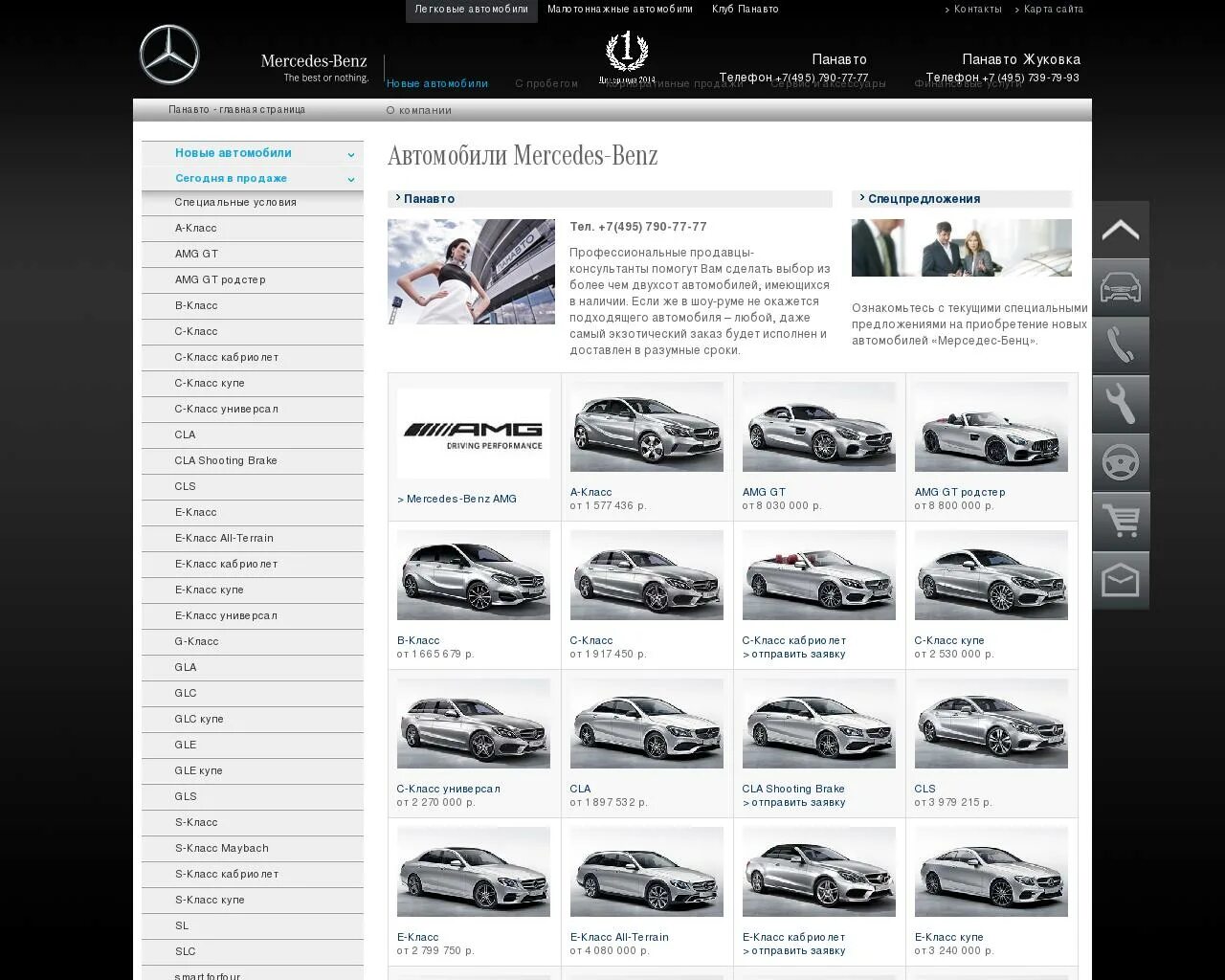This screenshot has height=980, width=1225.
Task: Select A-Класс in the sidebar list
Action: tap(253, 229)
